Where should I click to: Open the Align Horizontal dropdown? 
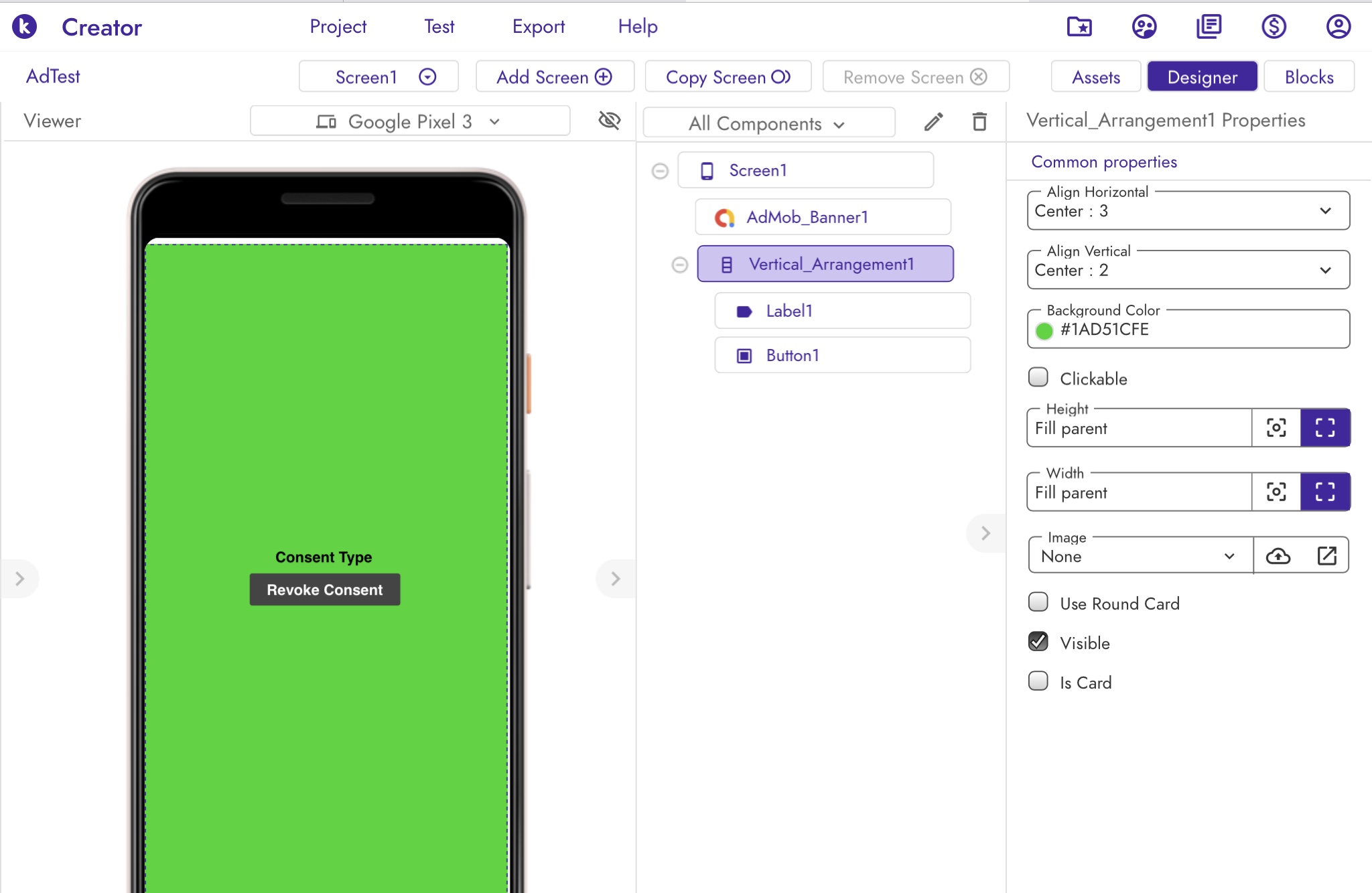click(1188, 211)
